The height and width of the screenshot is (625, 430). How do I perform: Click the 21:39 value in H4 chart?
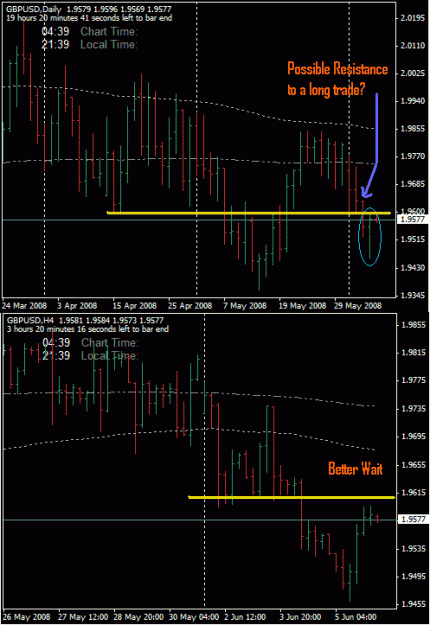click(56, 356)
